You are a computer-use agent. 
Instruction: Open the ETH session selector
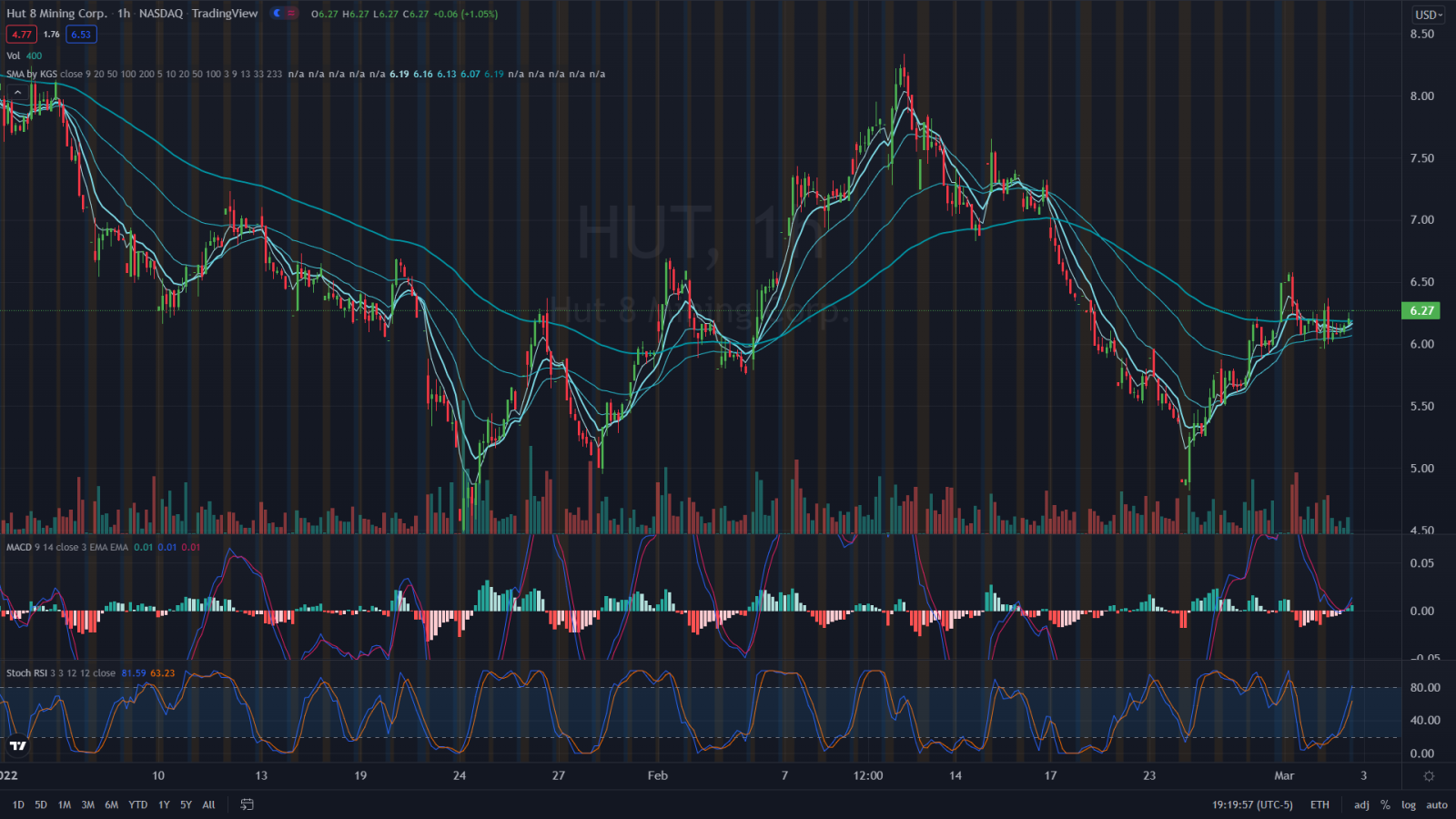click(1319, 804)
